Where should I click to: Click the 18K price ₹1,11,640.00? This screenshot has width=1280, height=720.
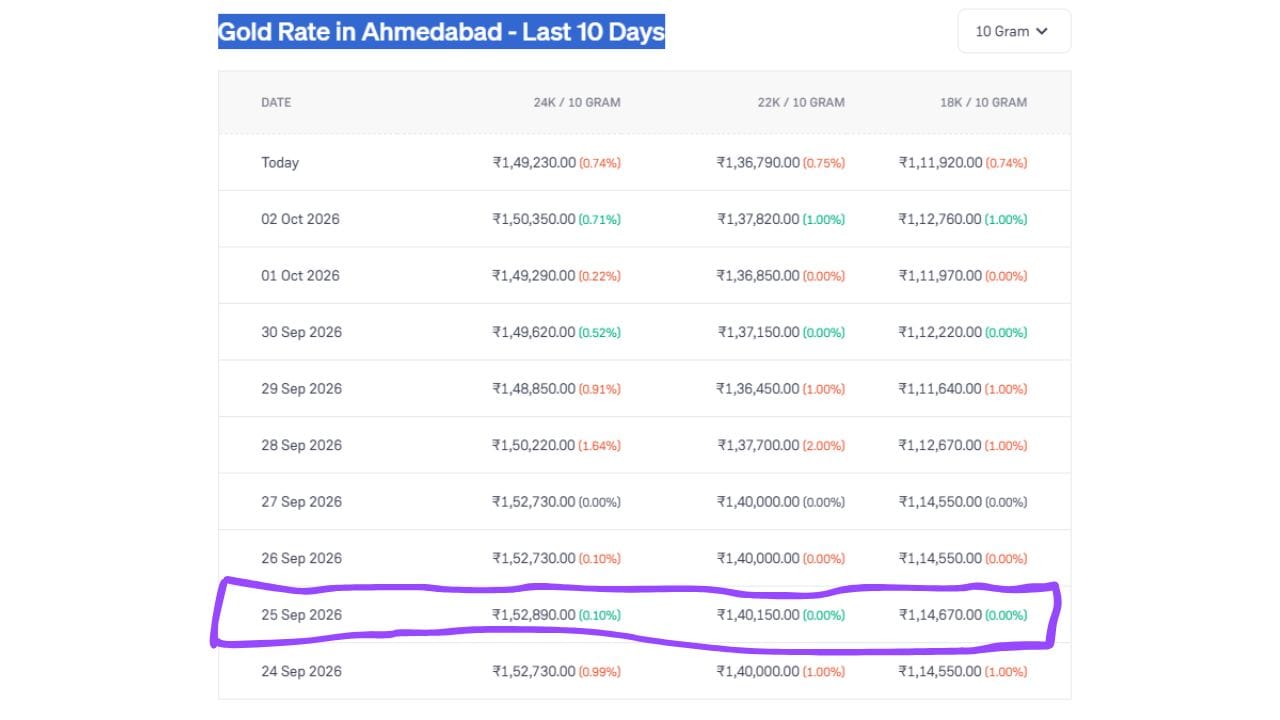(941, 389)
